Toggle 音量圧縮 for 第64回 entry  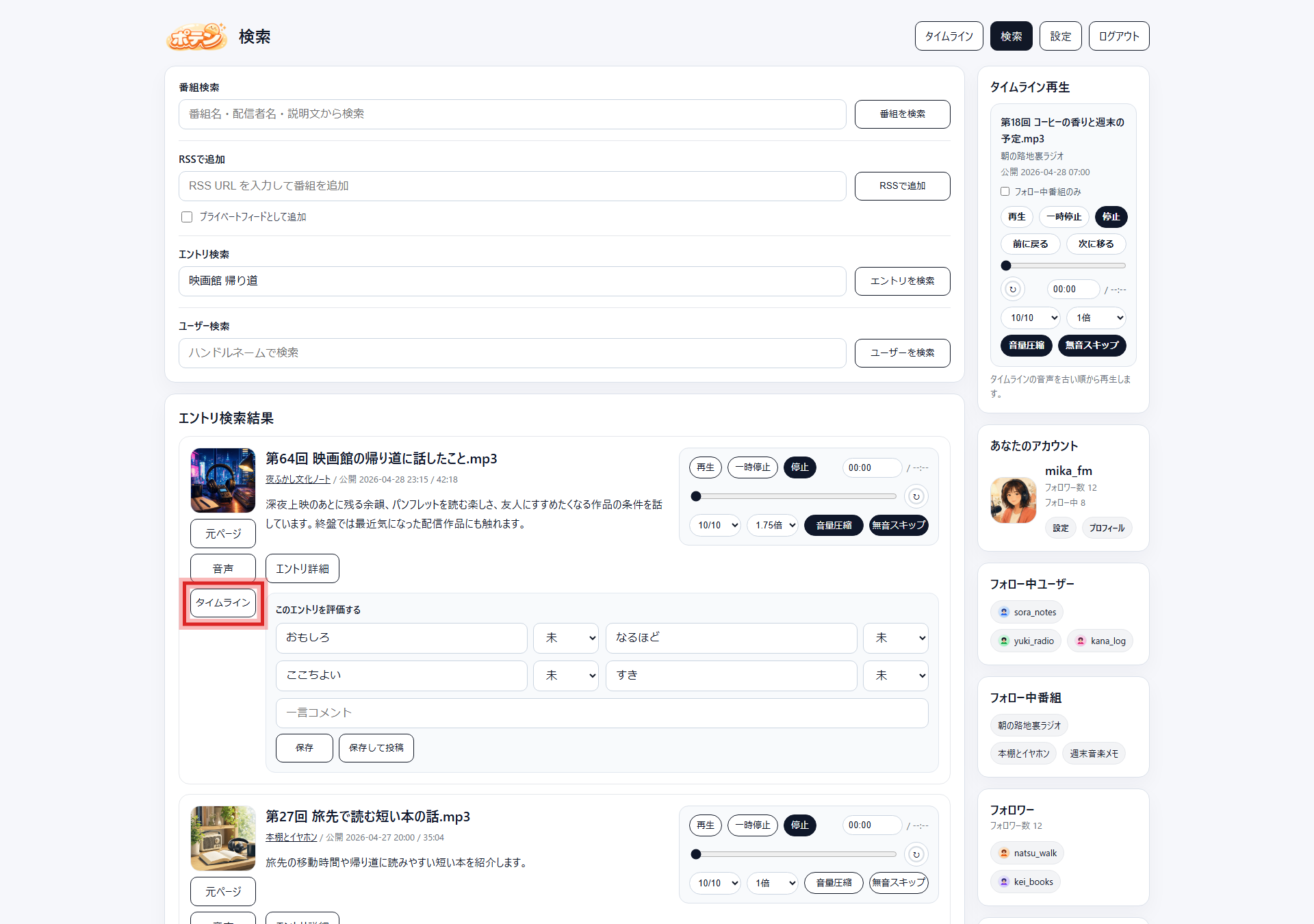(834, 525)
